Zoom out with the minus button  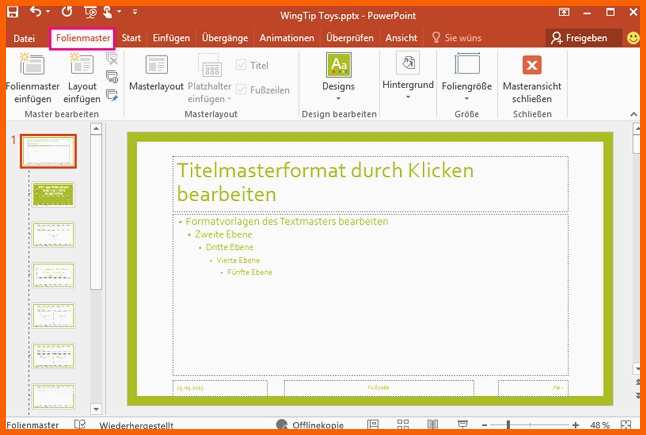click(x=484, y=425)
